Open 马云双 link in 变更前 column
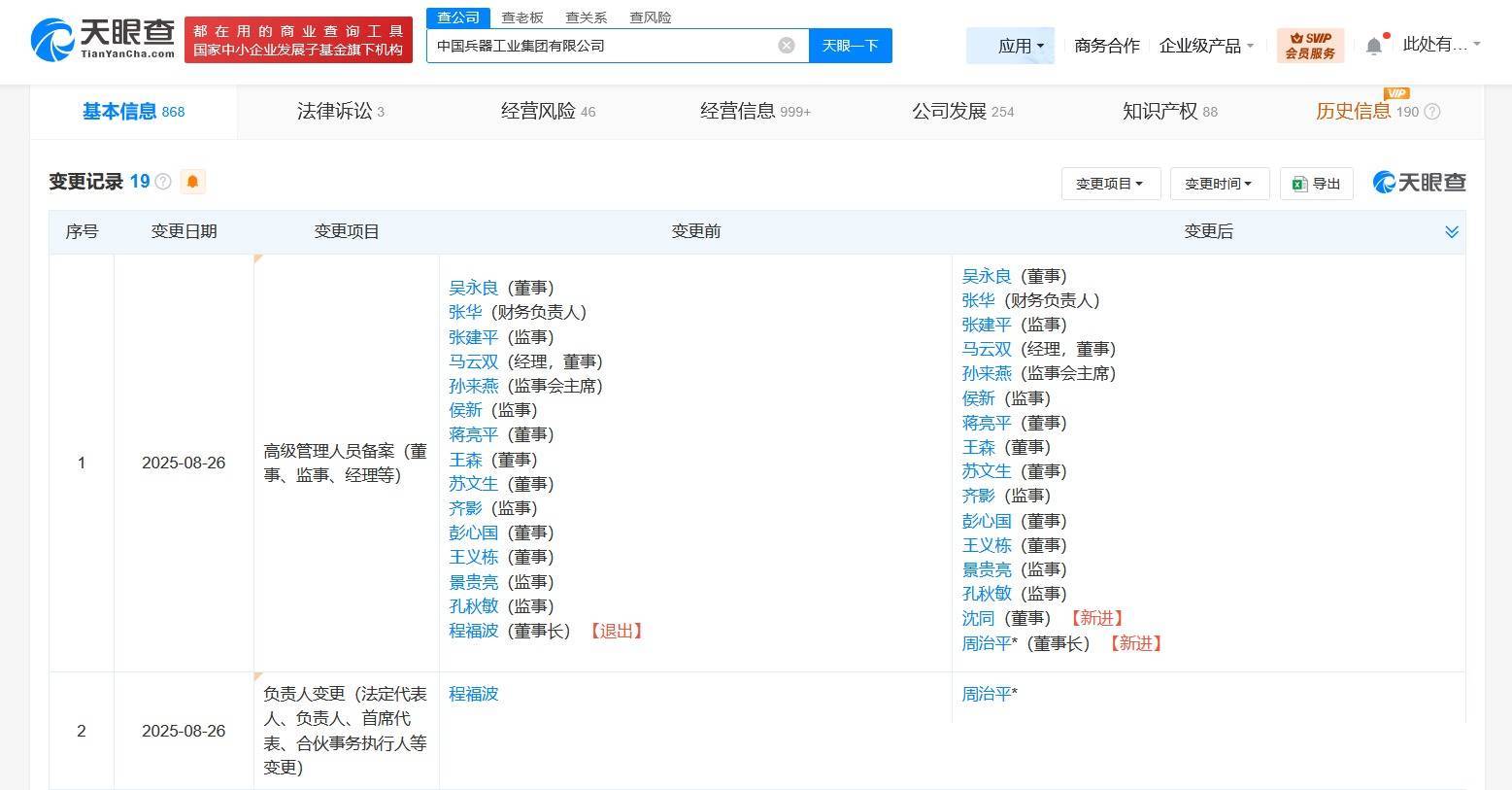1512x790 pixels. (x=473, y=361)
